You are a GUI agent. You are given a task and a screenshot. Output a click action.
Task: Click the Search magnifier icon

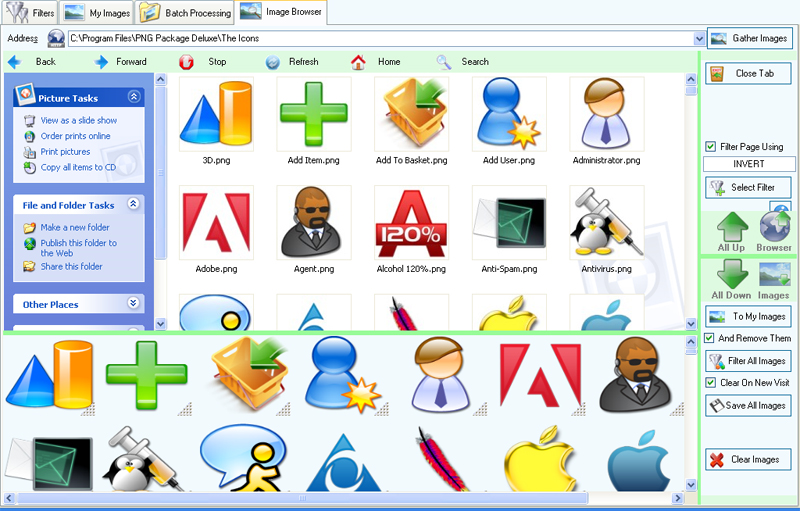[x=444, y=62]
